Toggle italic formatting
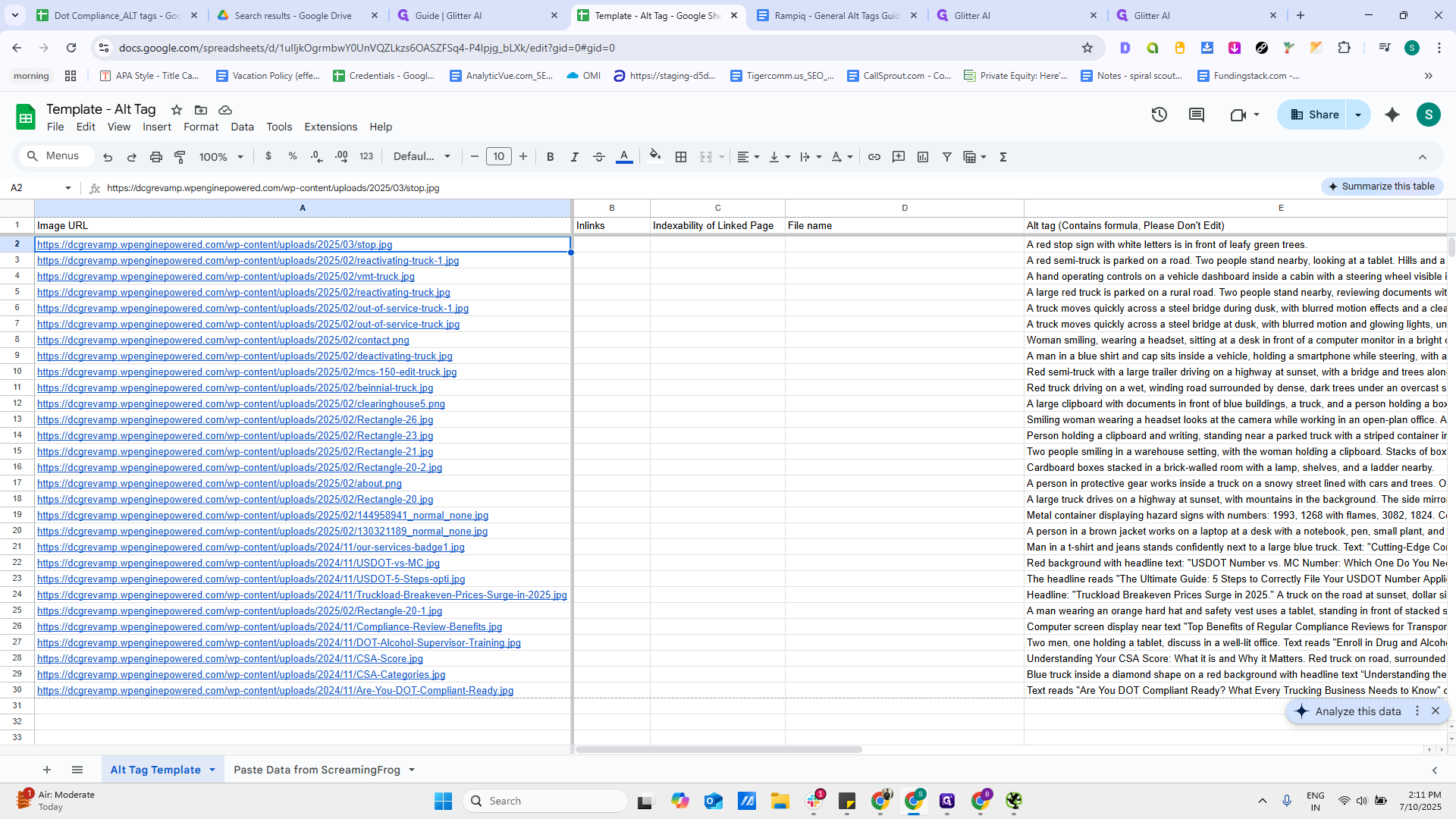The height and width of the screenshot is (819, 1456). tap(575, 157)
